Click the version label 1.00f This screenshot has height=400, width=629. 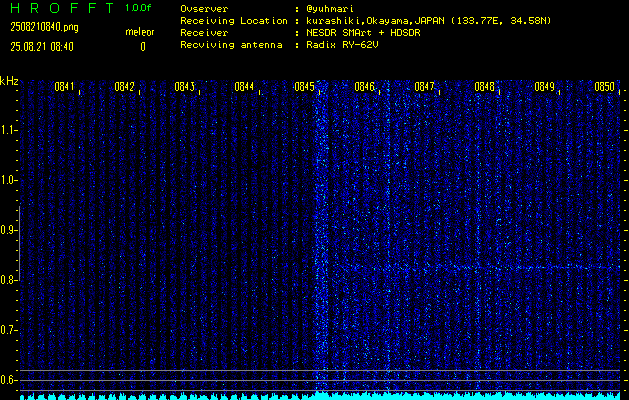coord(138,8)
